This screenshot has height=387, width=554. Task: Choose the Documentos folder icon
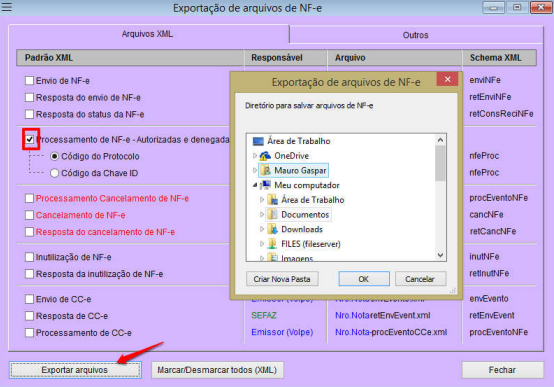coord(272,214)
